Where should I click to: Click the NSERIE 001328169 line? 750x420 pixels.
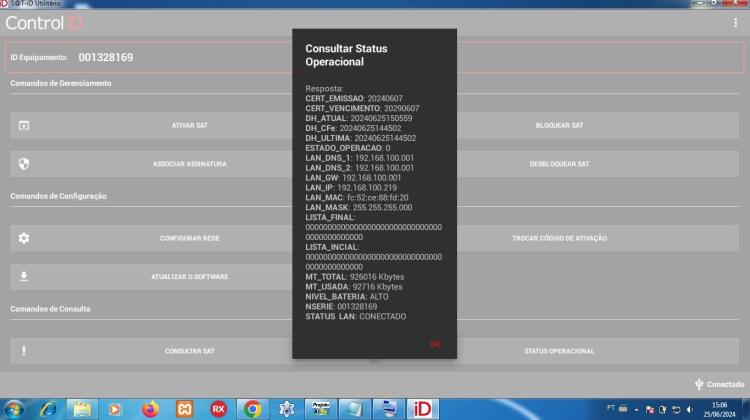pyautogui.click(x=341, y=307)
